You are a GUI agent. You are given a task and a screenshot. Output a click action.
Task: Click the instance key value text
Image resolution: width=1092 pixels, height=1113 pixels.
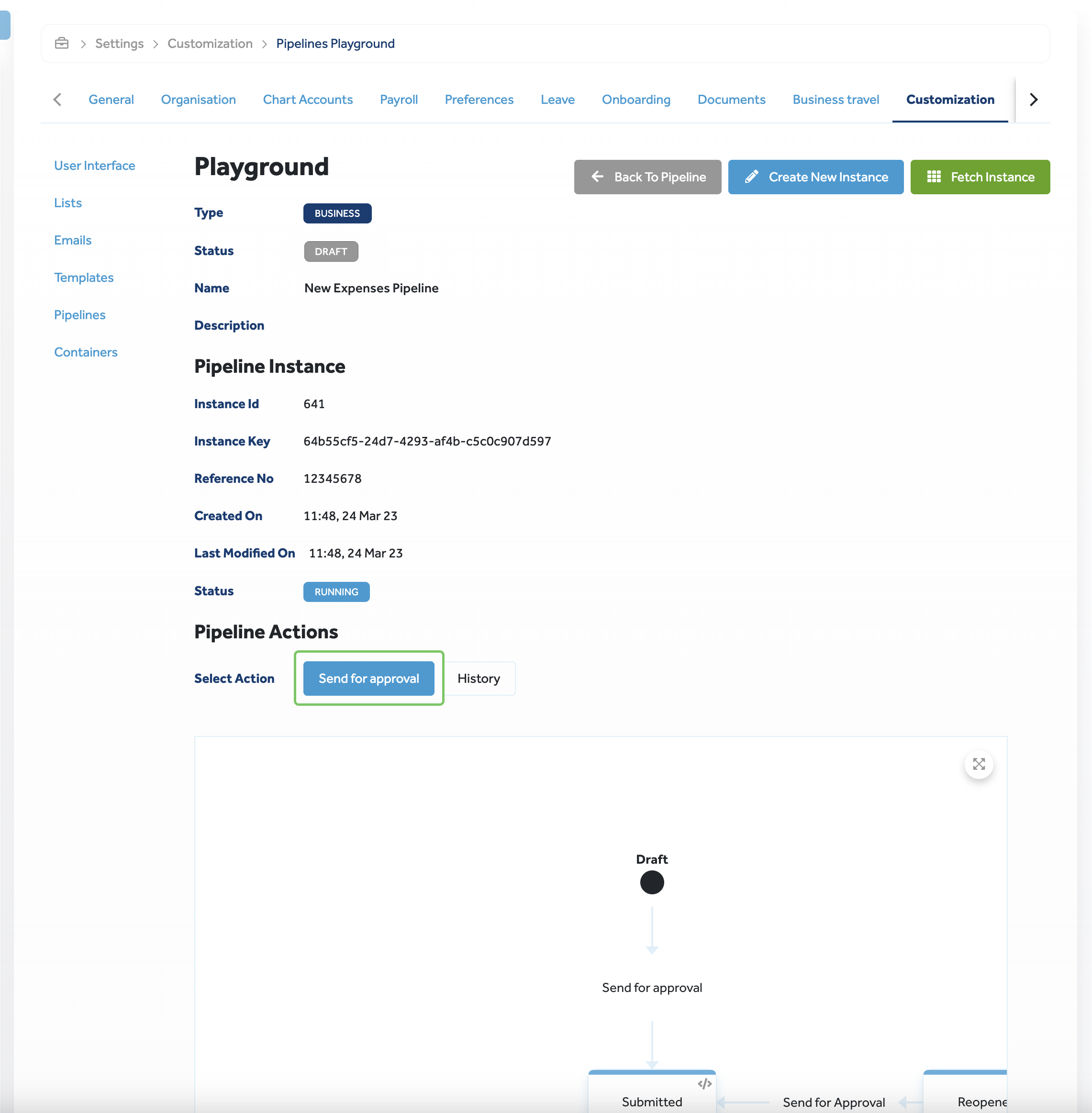point(427,442)
